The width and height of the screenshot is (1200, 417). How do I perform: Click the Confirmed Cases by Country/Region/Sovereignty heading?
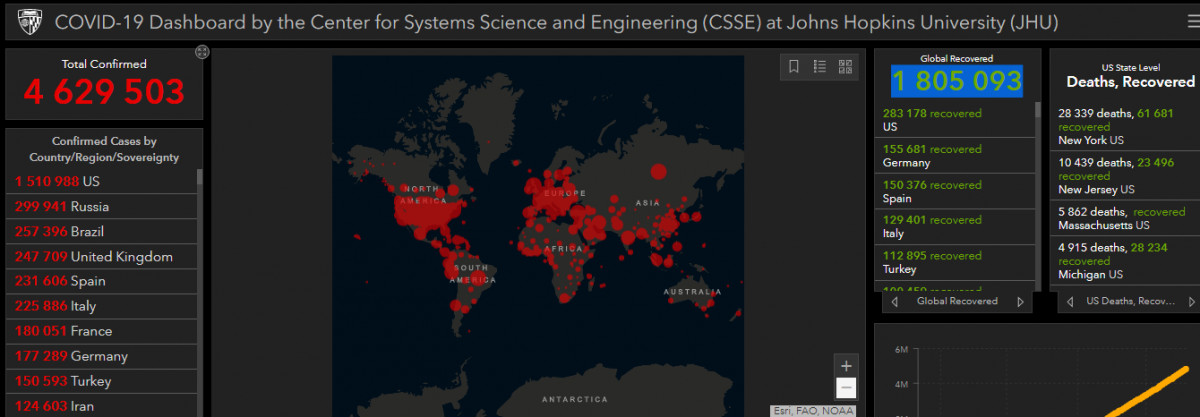[104, 149]
